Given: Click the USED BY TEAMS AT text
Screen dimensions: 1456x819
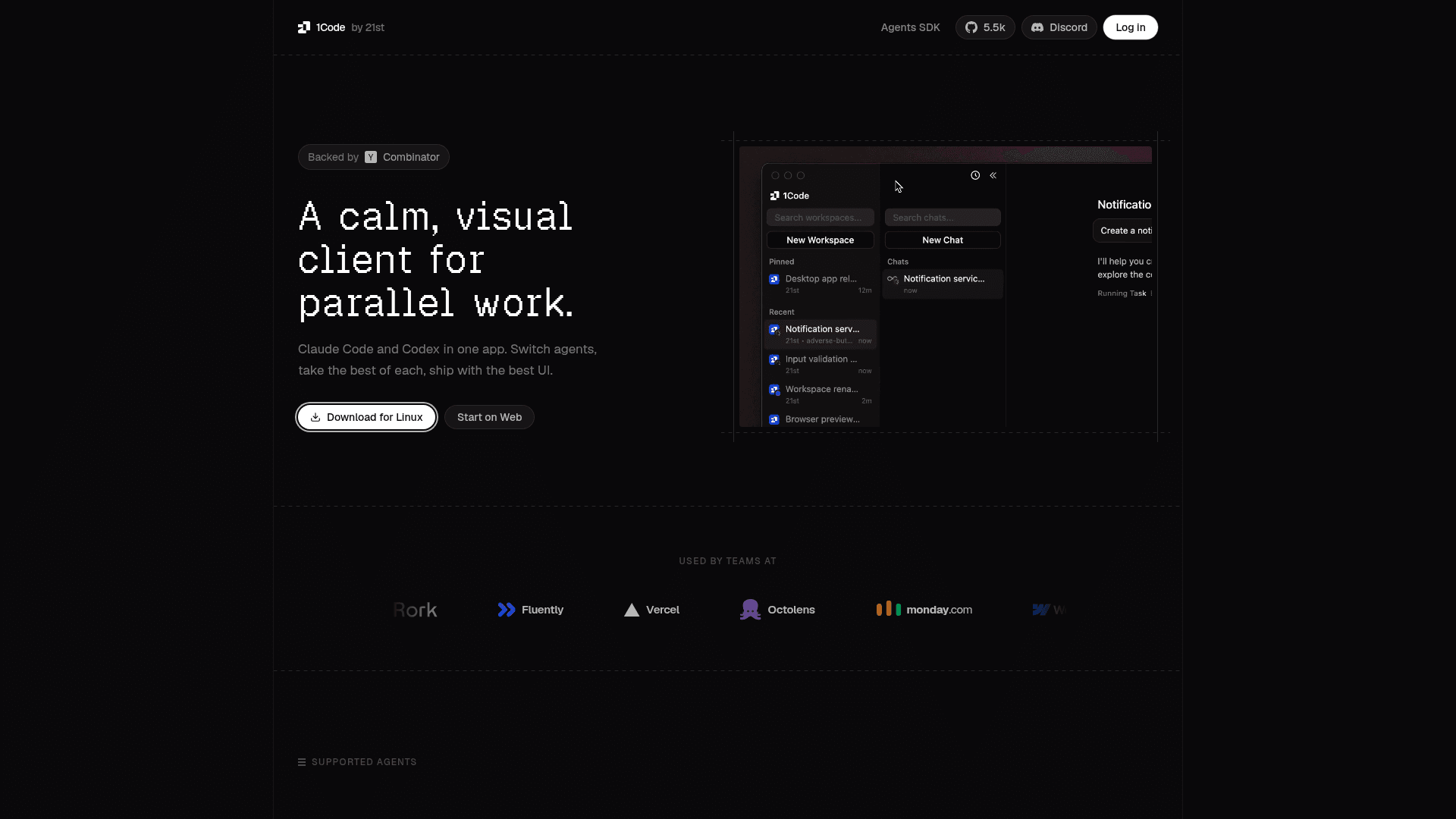Looking at the screenshot, I should [727, 561].
